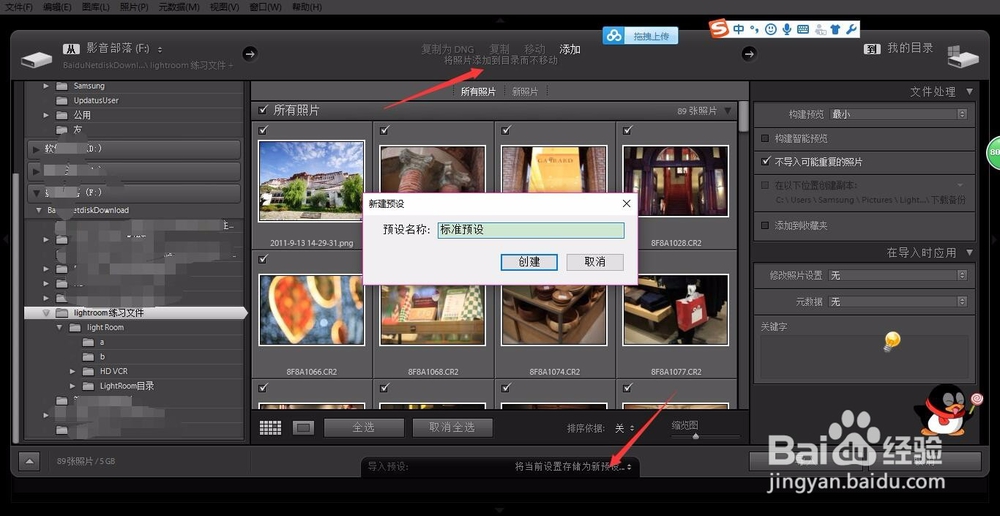
Task: Open 编辑(E) menu
Action: pos(57,7)
